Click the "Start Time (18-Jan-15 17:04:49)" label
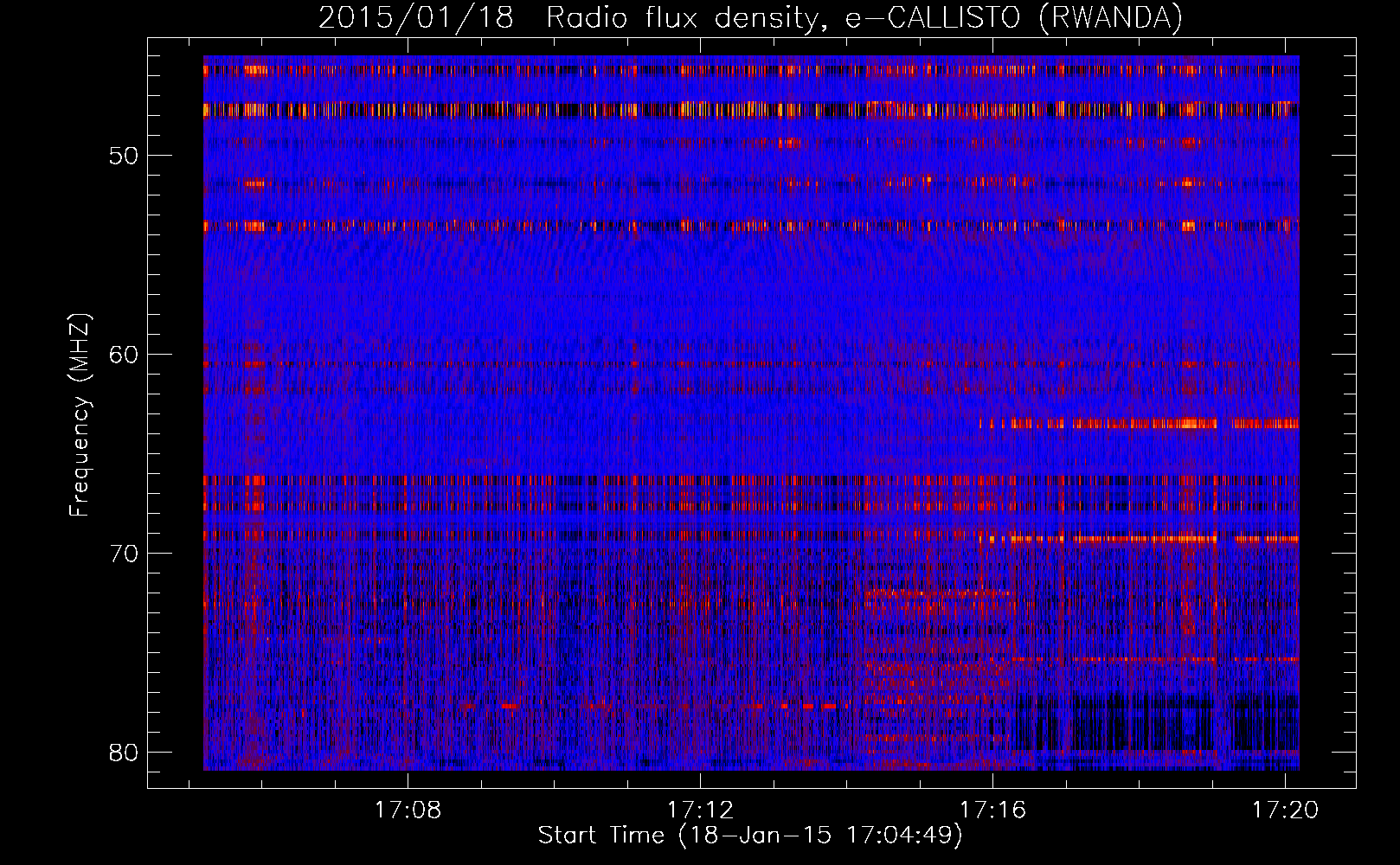The width and height of the screenshot is (1400, 865). pyautogui.click(x=750, y=836)
